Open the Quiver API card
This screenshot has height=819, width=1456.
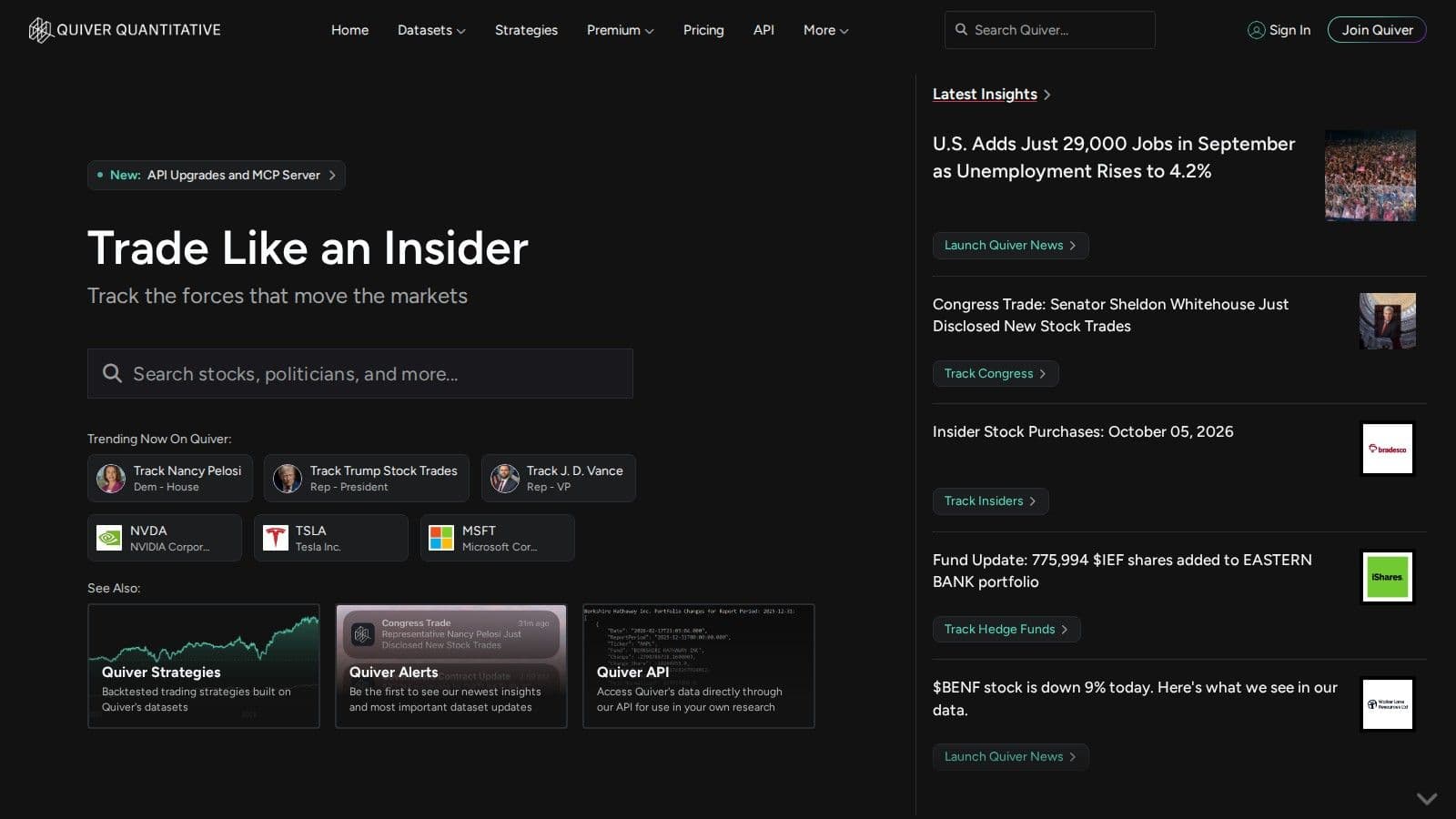coord(699,666)
